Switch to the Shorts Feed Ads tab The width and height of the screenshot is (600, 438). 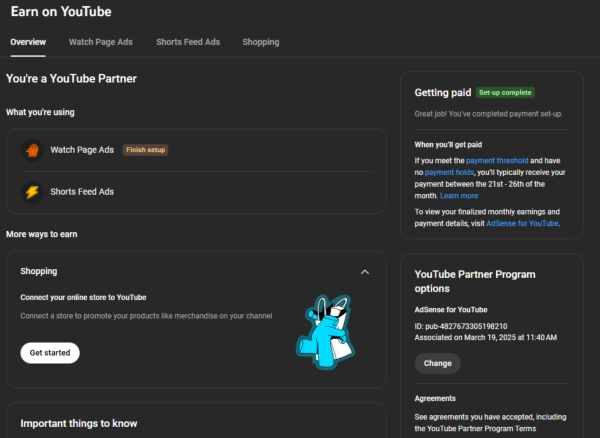pos(188,42)
